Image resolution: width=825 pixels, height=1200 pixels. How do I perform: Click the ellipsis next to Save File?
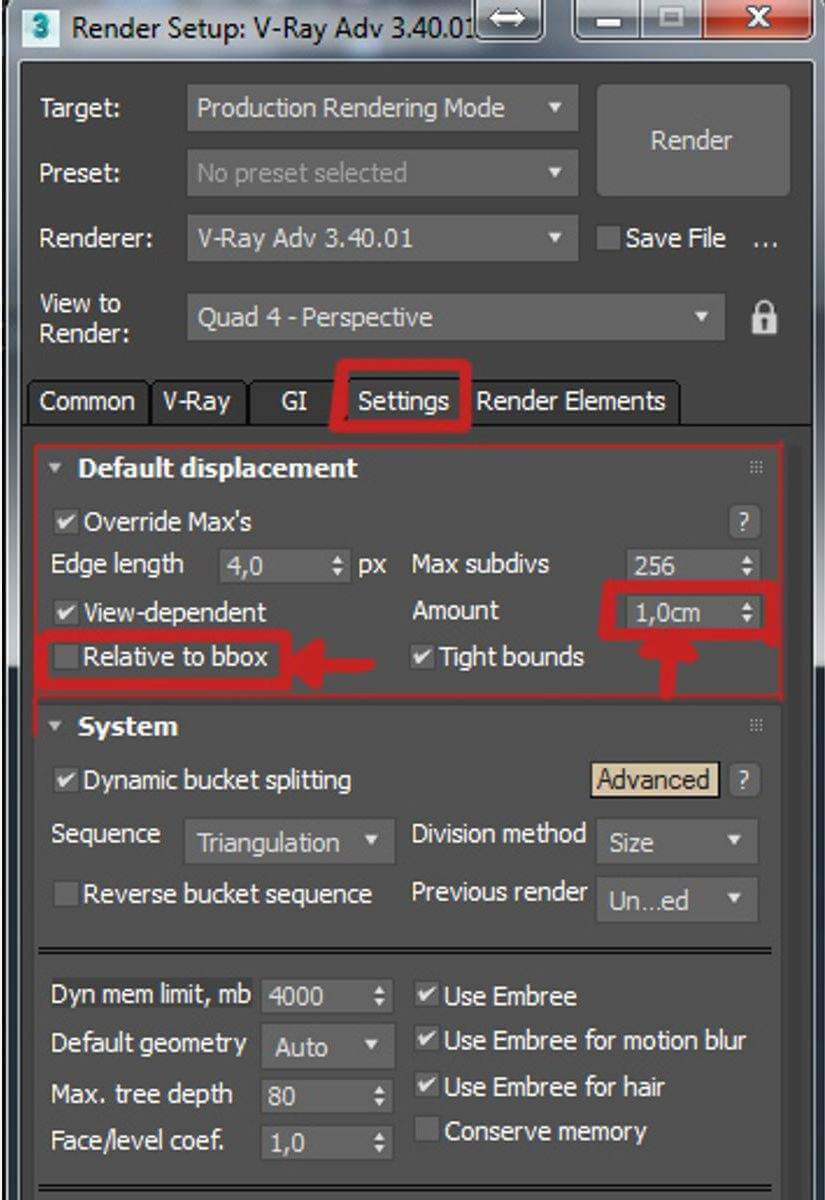765,240
